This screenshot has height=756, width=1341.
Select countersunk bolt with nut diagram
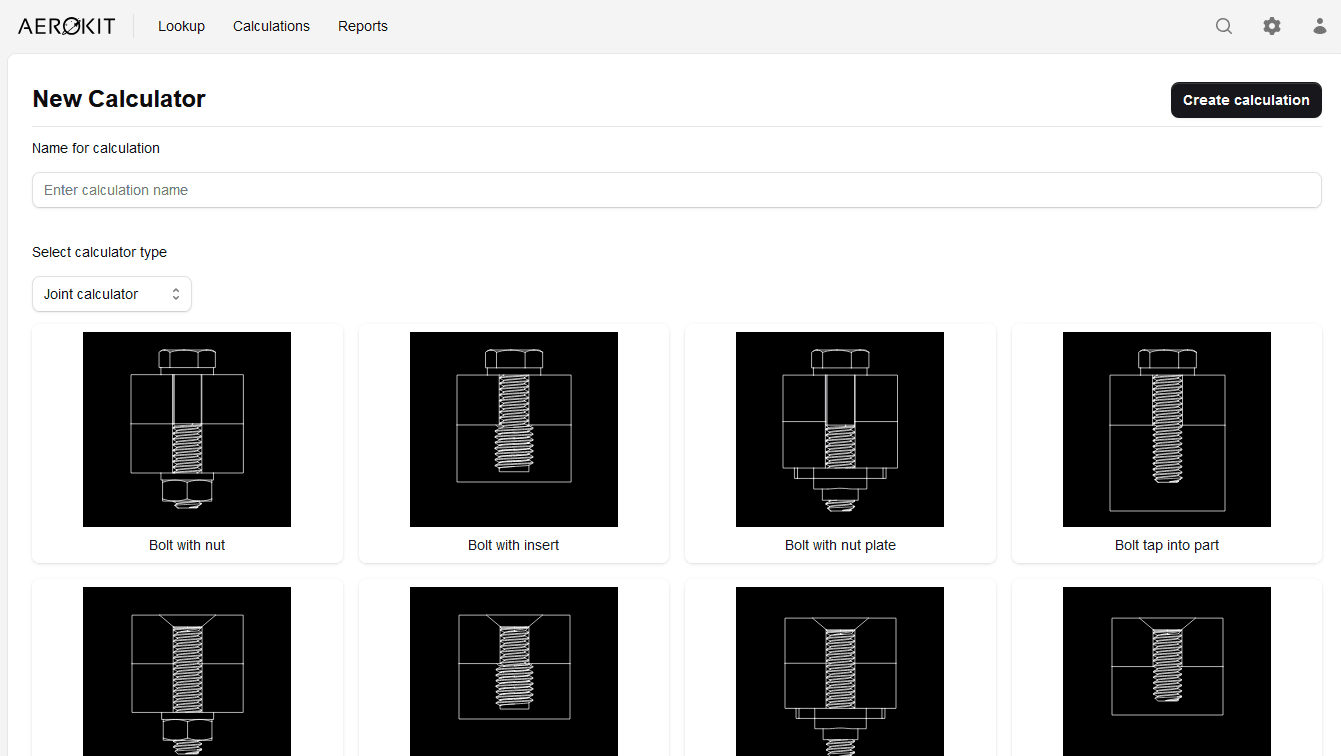pyautogui.click(x=187, y=671)
